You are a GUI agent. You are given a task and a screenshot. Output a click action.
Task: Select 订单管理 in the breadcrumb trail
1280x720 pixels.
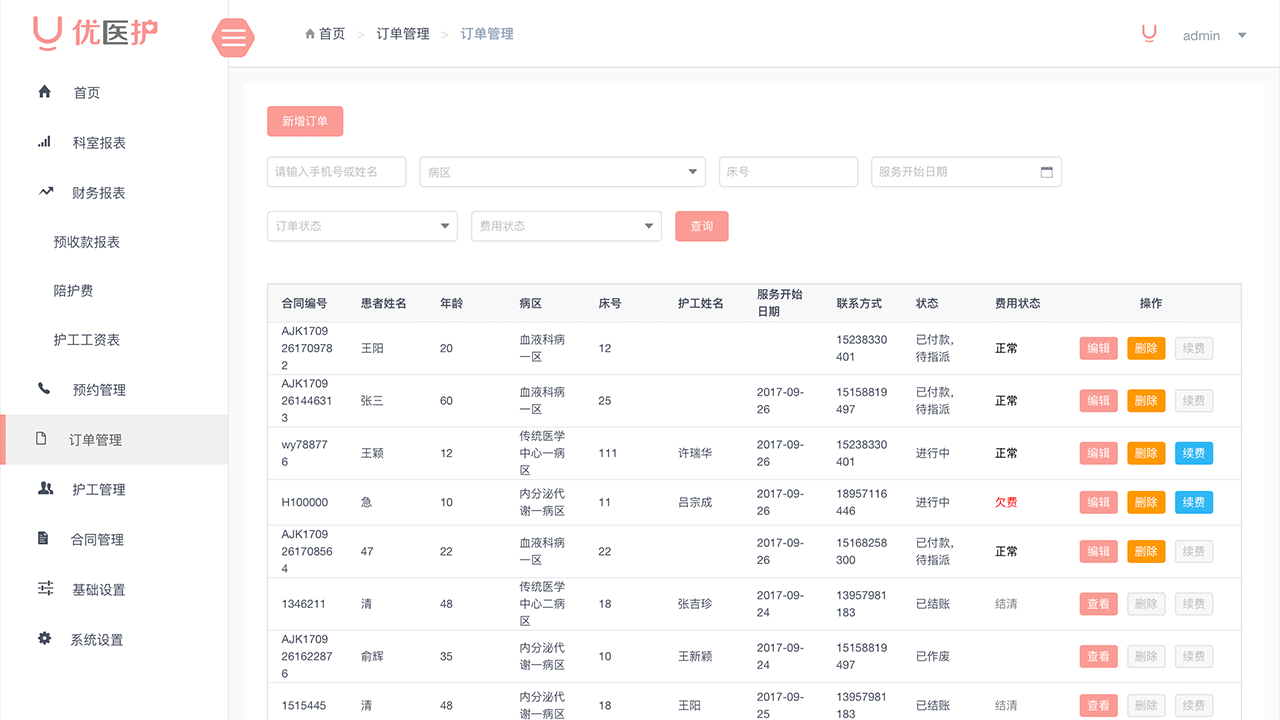click(403, 33)
